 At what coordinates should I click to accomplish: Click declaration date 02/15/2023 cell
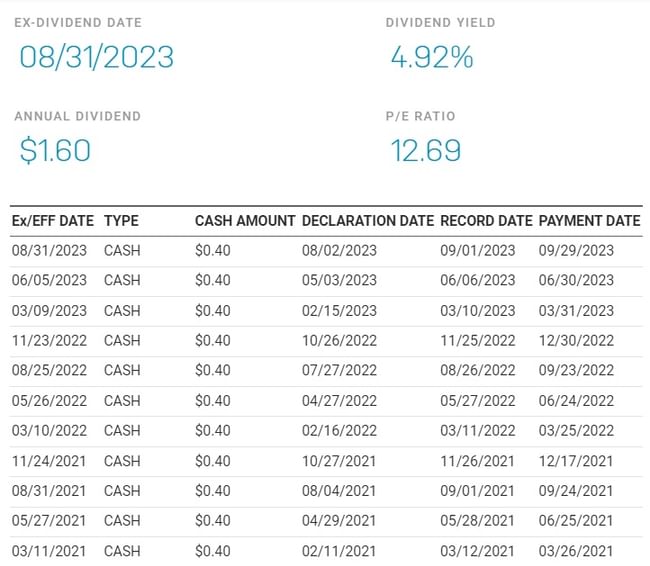pyautogui.click(x=339, y=310)
